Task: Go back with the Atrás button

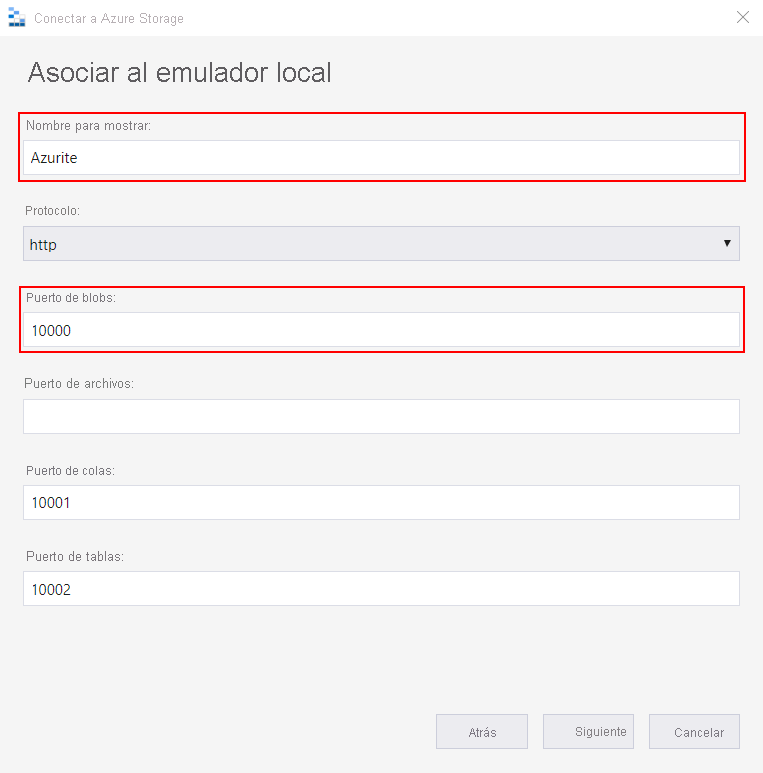Action: [482, 732]
